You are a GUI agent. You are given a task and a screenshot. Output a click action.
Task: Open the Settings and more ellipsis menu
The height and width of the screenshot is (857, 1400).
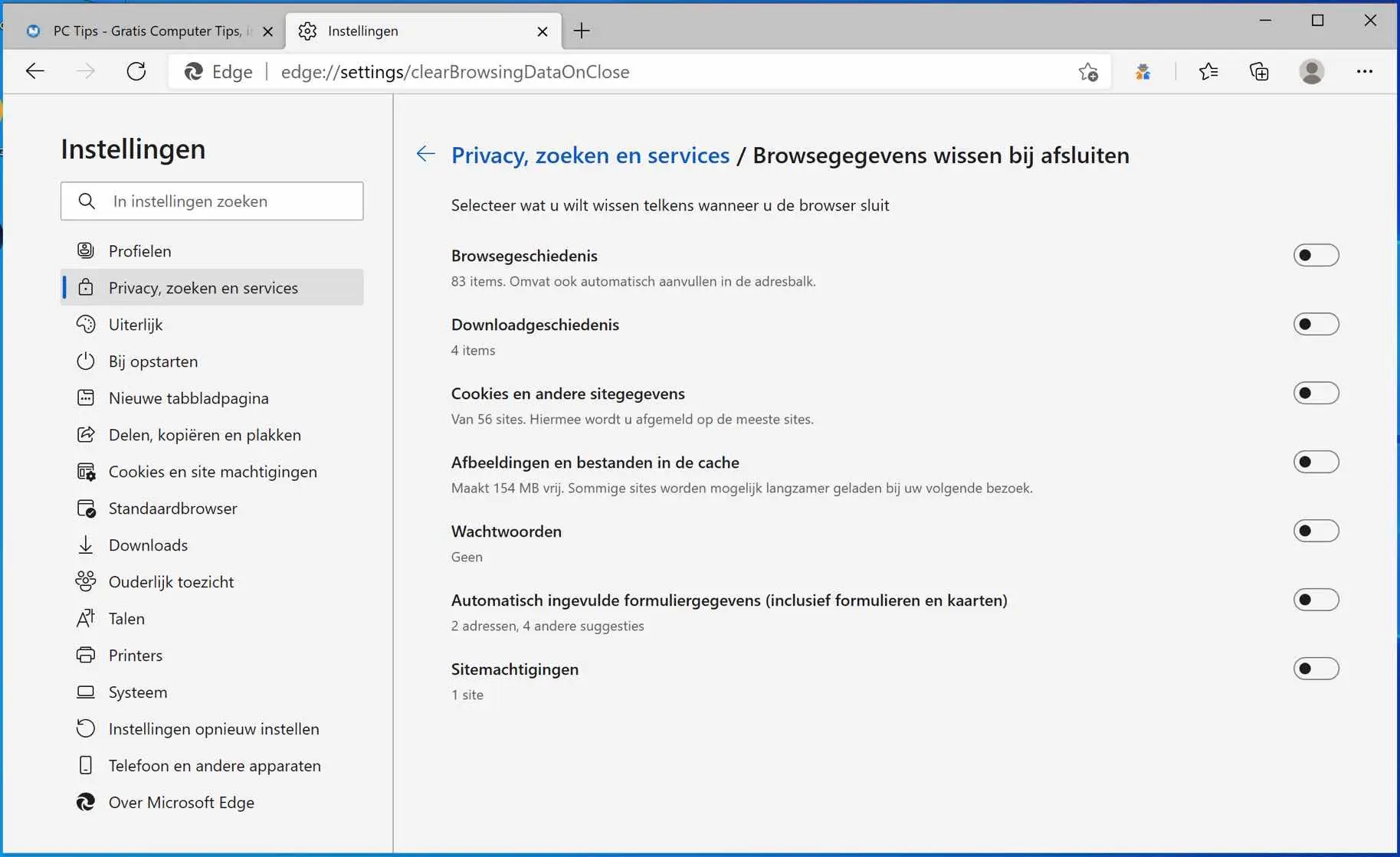1364,71
